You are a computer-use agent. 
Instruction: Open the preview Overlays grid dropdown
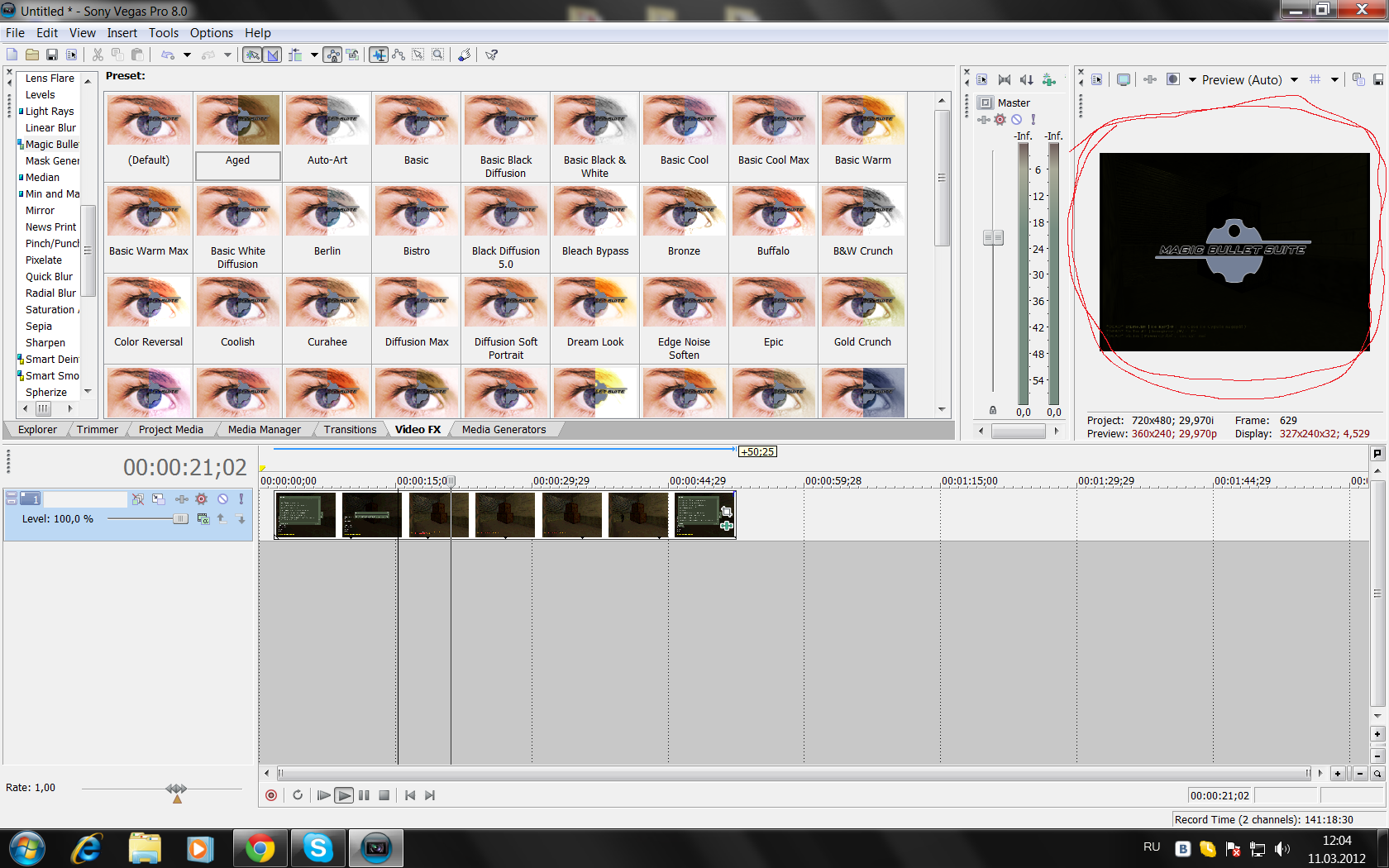click(1334, 80)
